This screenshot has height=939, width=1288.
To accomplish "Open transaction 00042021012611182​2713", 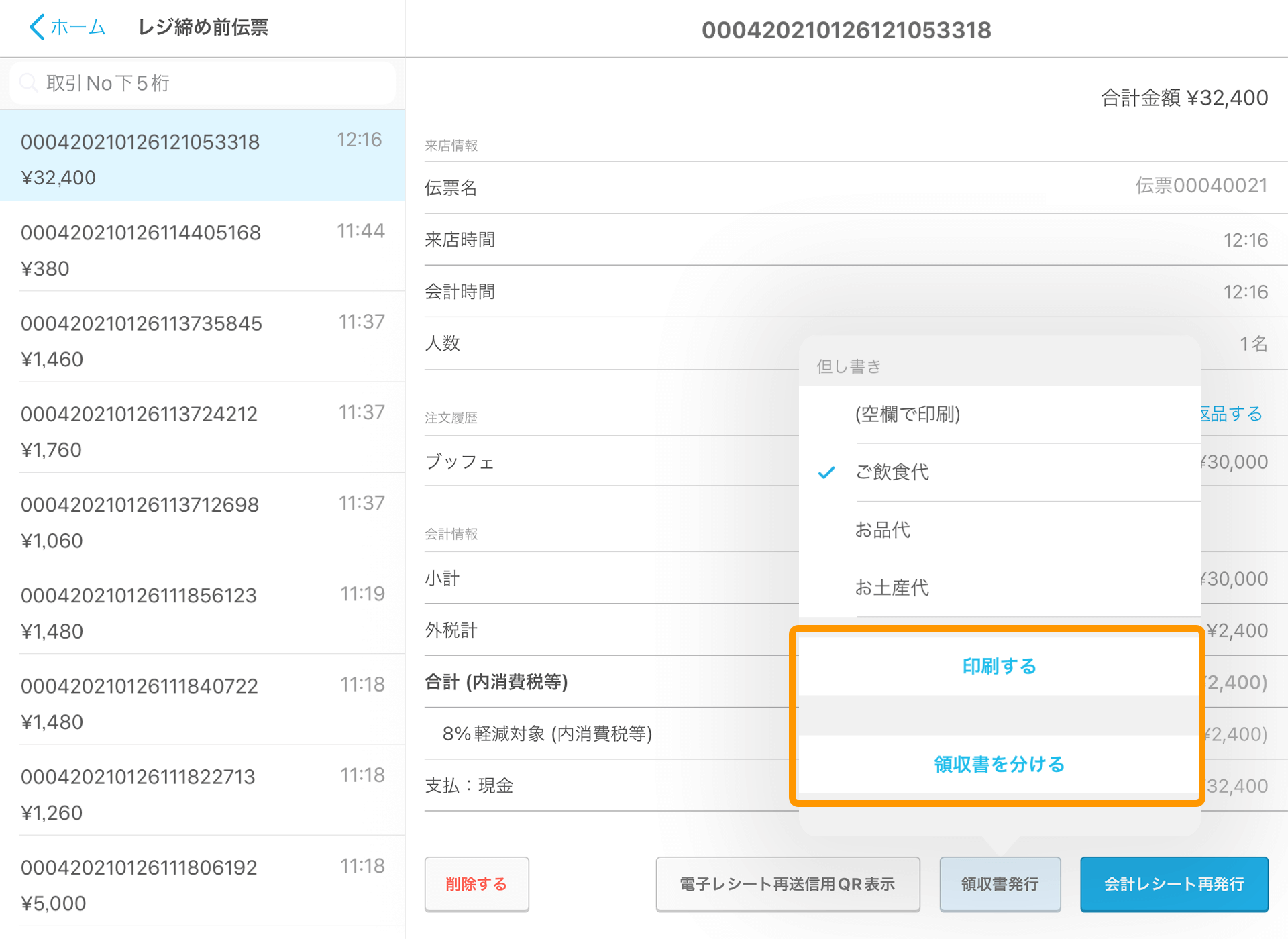I will tap(202, 790).
